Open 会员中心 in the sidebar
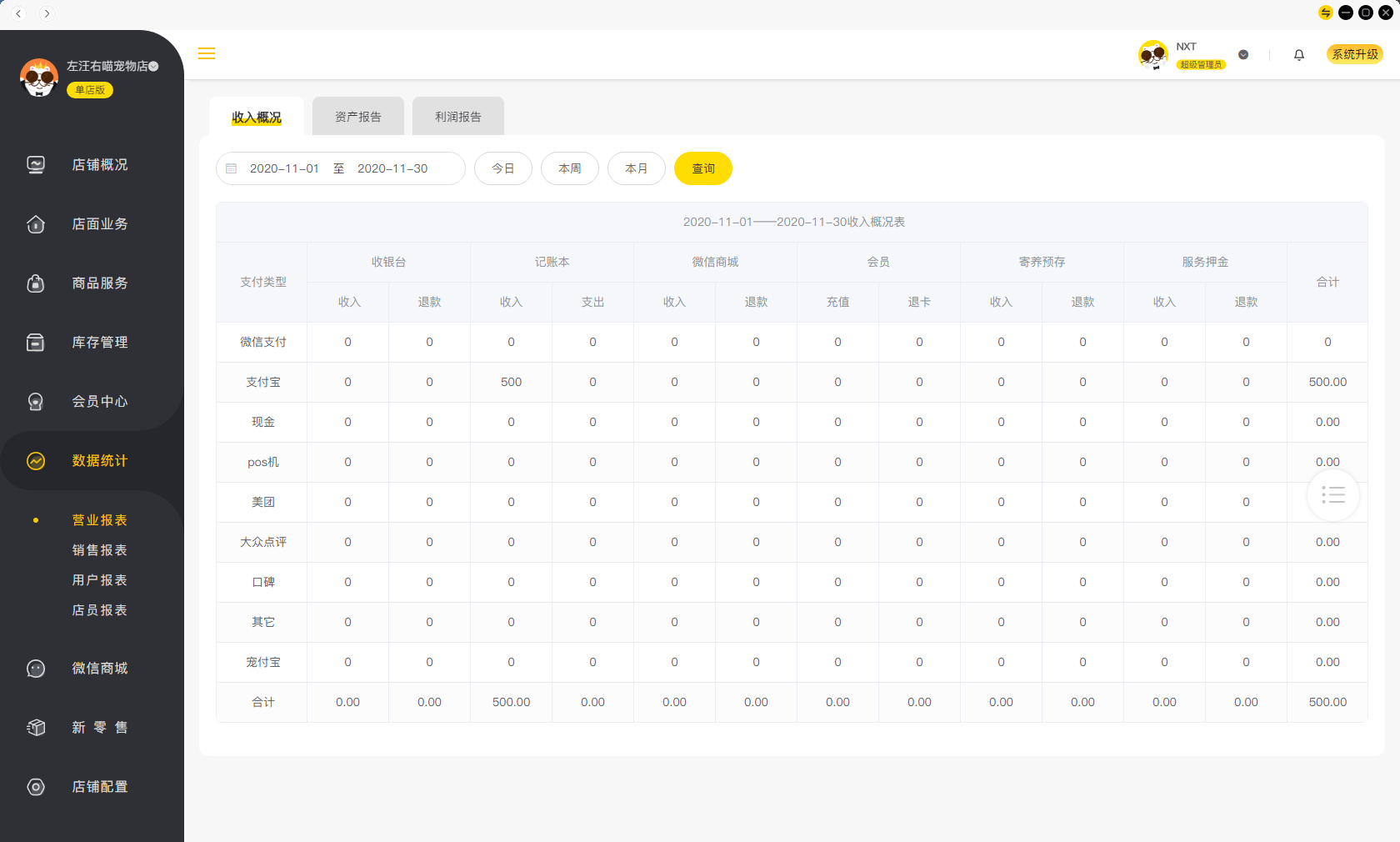The width and height of the screenshot is (1400, 842). point(99,402)
